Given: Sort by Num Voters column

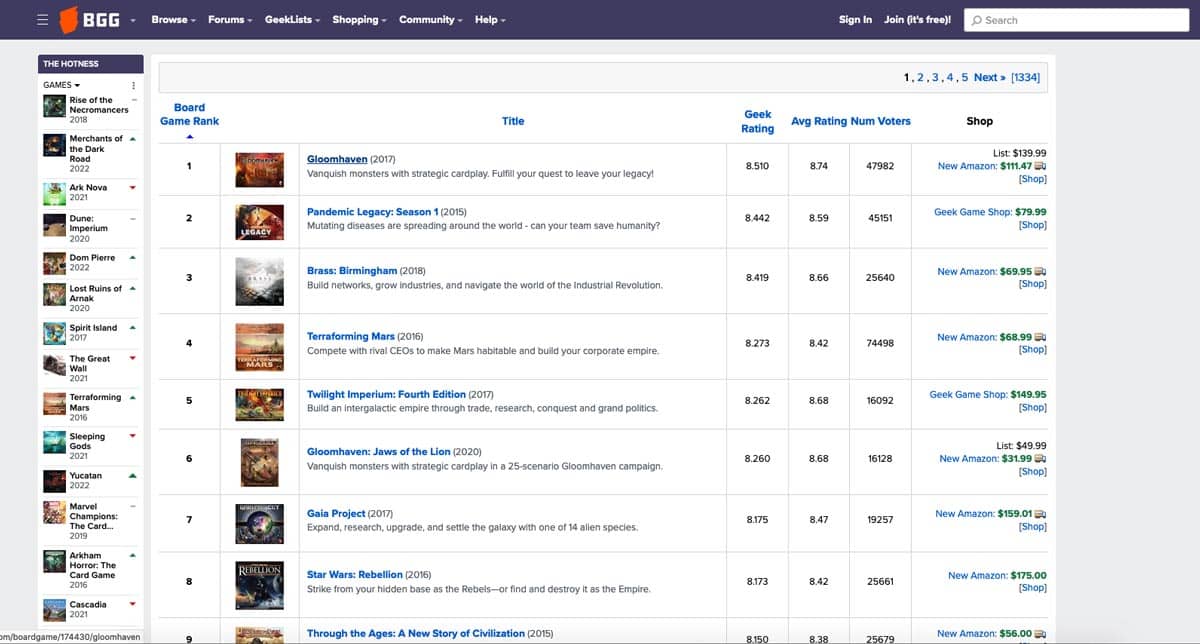Looking at the screenshot, I should click(x=881, y=121).
